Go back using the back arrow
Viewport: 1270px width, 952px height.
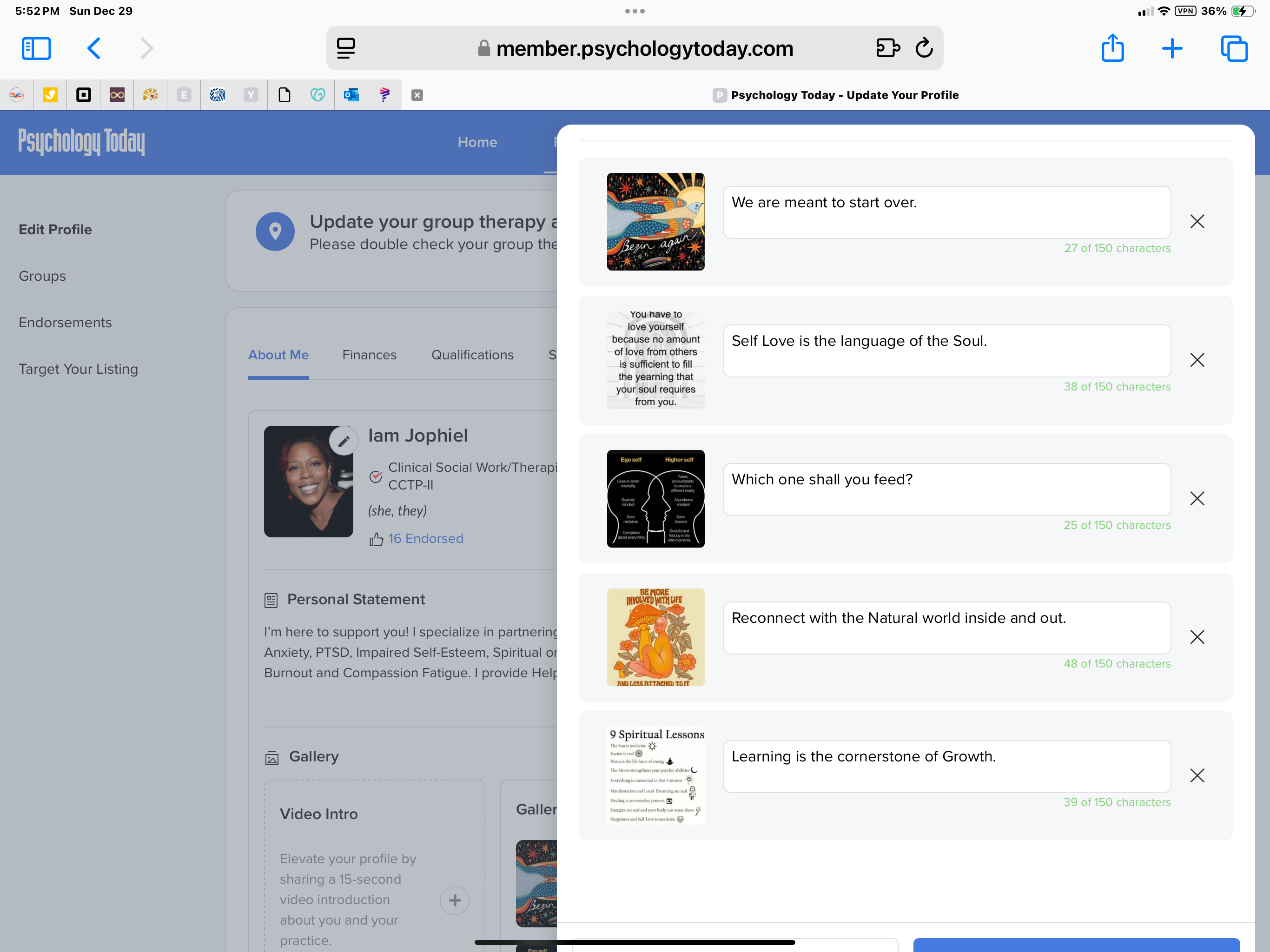93,48
